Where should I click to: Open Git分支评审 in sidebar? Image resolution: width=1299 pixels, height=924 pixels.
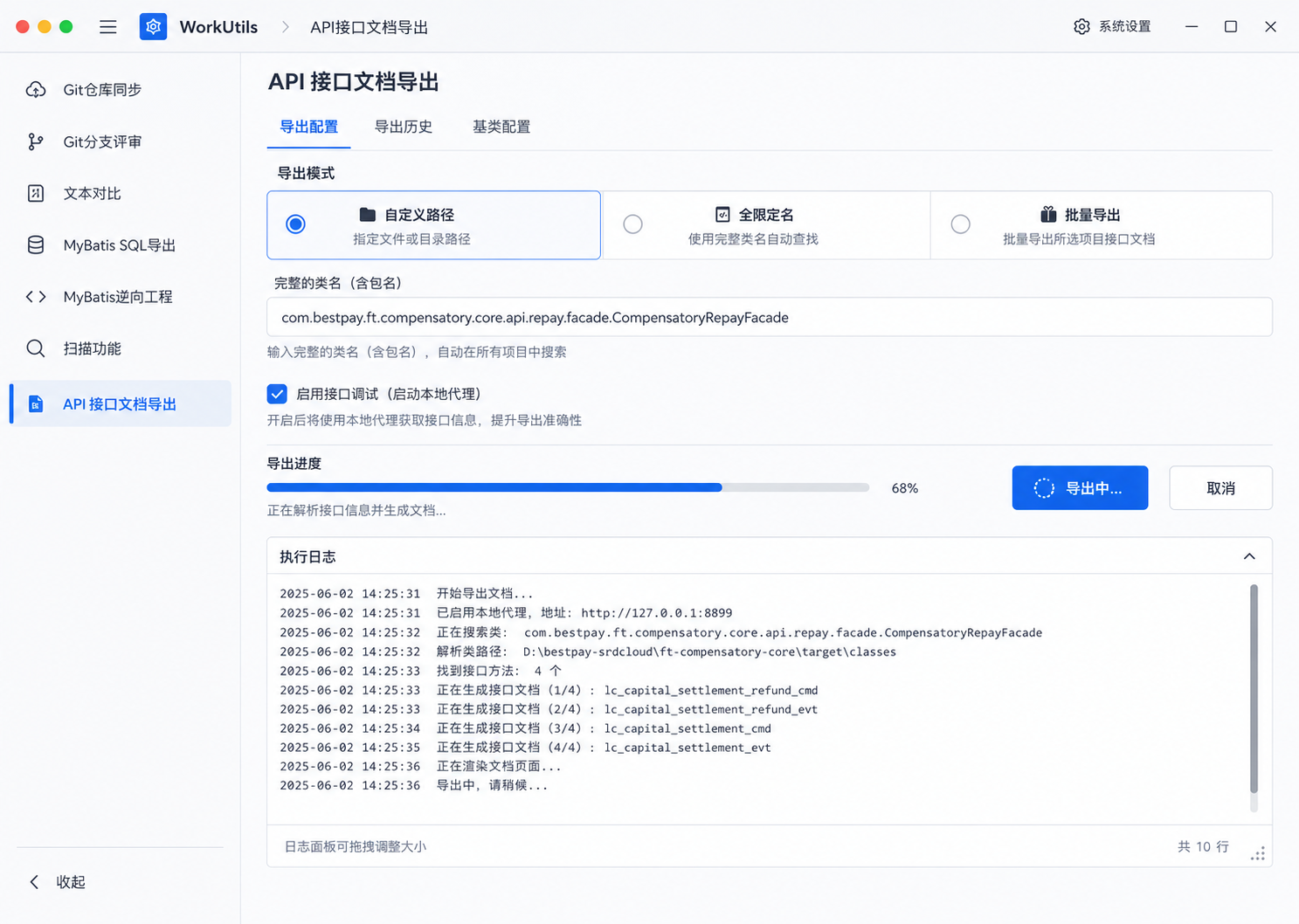(121, 141)
